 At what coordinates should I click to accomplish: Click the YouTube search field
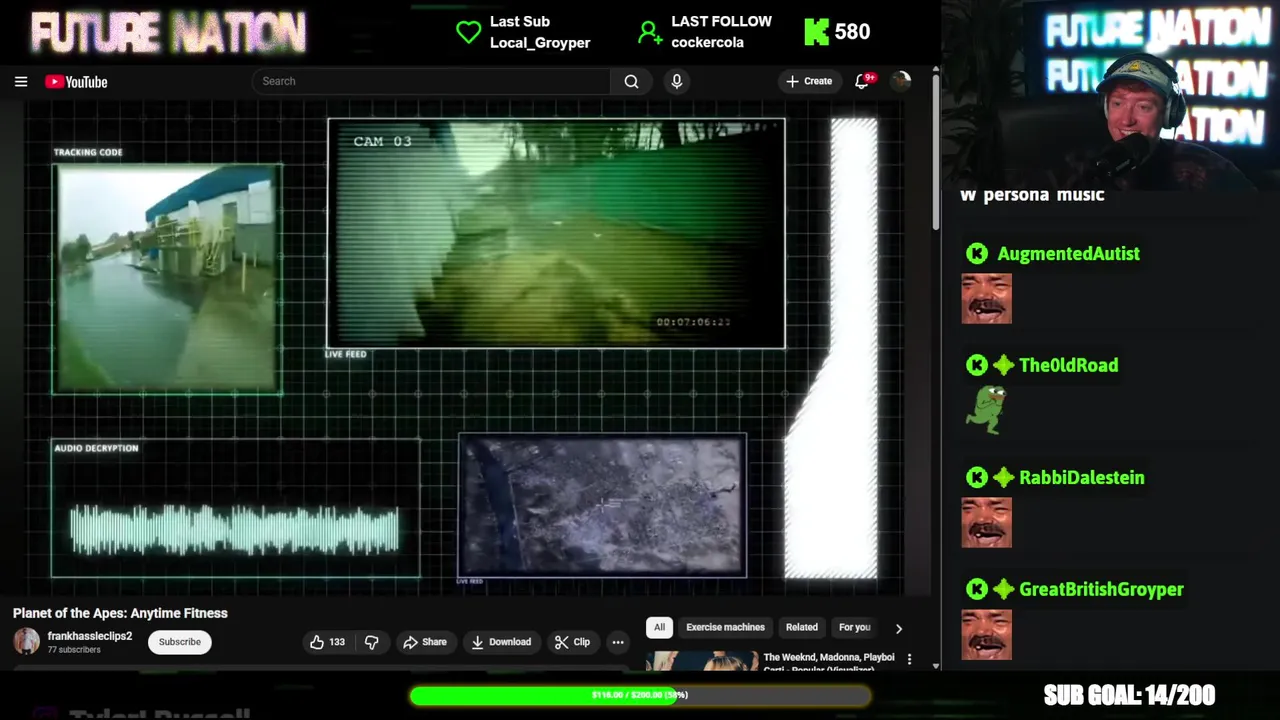[x=431, y=81]
